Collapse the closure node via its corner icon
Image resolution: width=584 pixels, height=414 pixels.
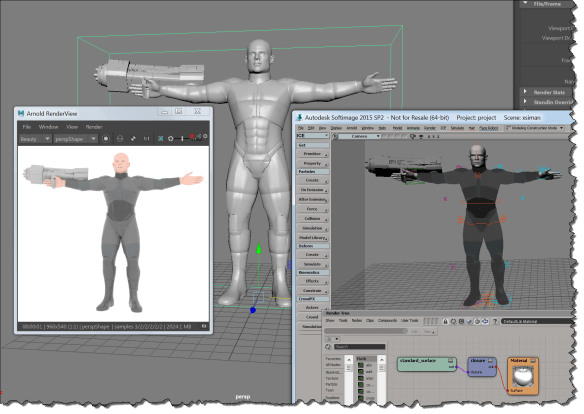491,360
